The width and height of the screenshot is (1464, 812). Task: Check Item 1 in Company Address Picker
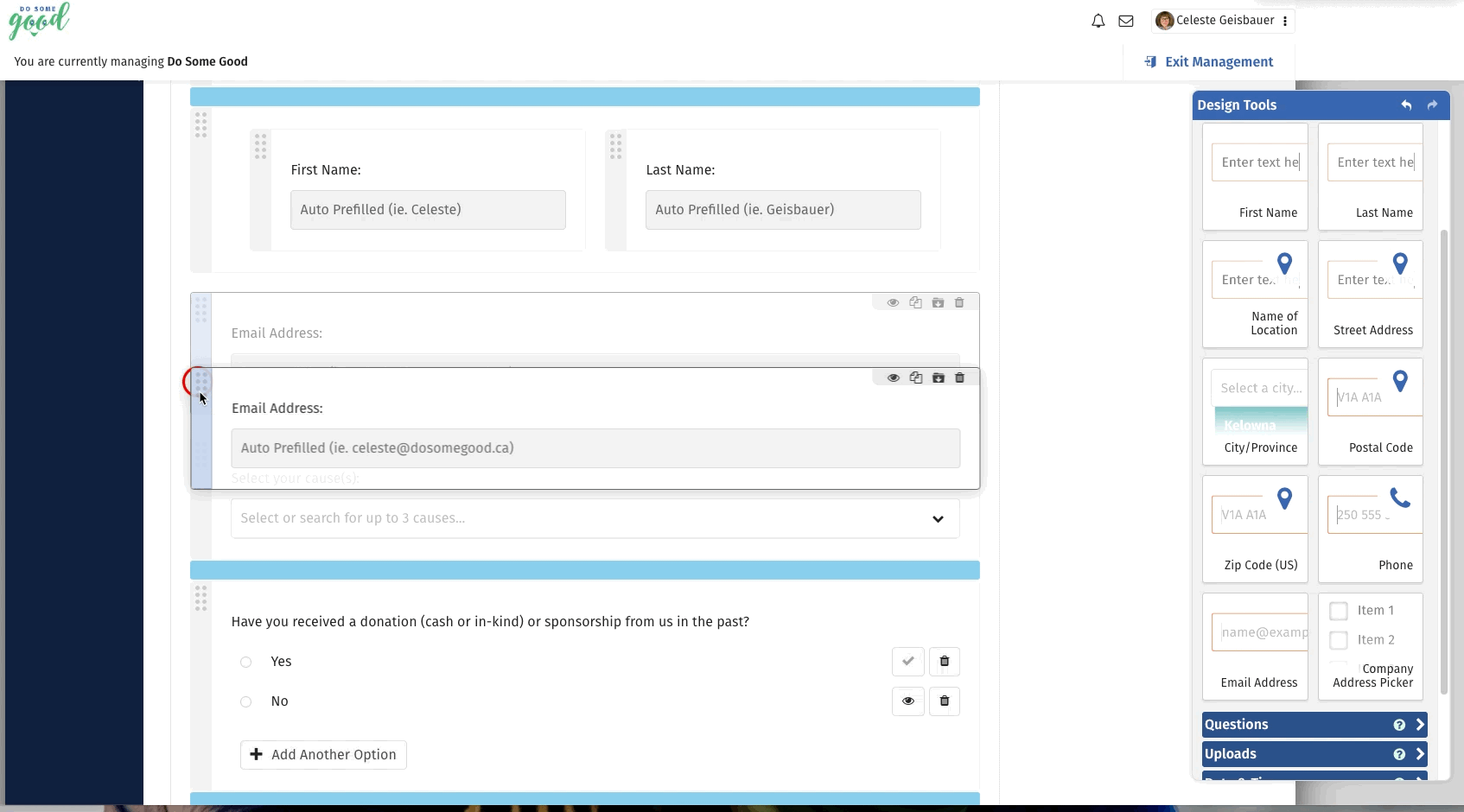(1339, 612)
